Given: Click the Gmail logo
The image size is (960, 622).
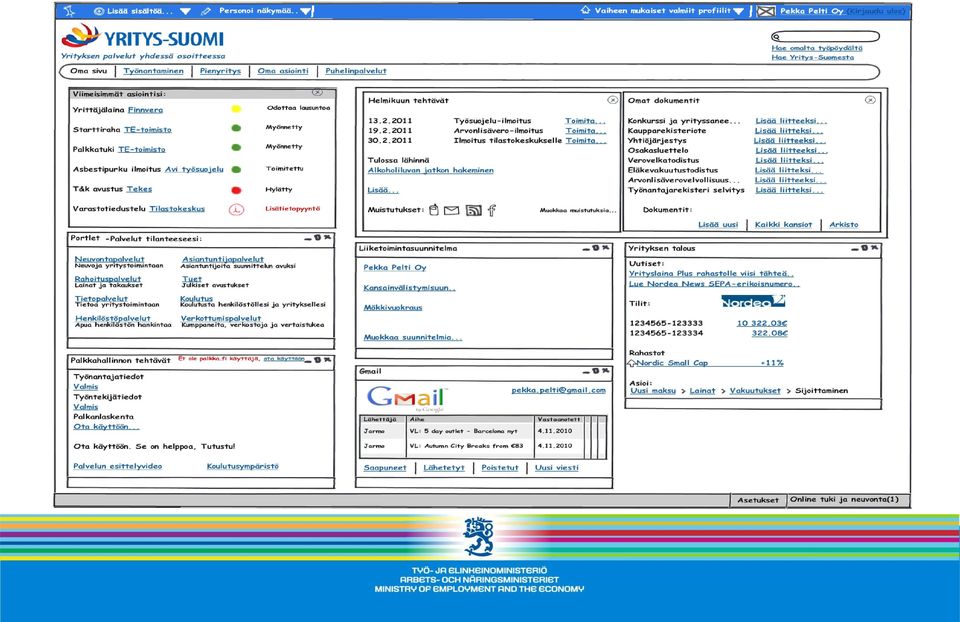Looking at the screenshot, I should pos(407,399).
